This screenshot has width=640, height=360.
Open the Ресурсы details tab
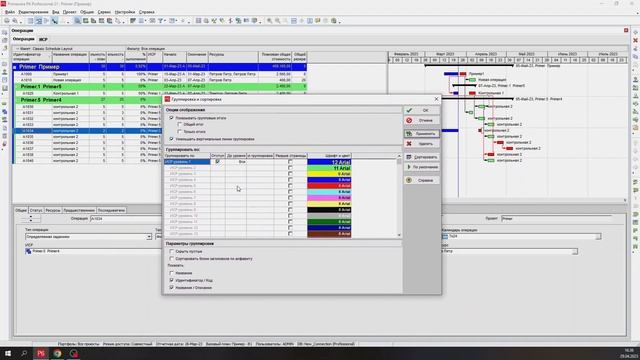coord(53,210)
